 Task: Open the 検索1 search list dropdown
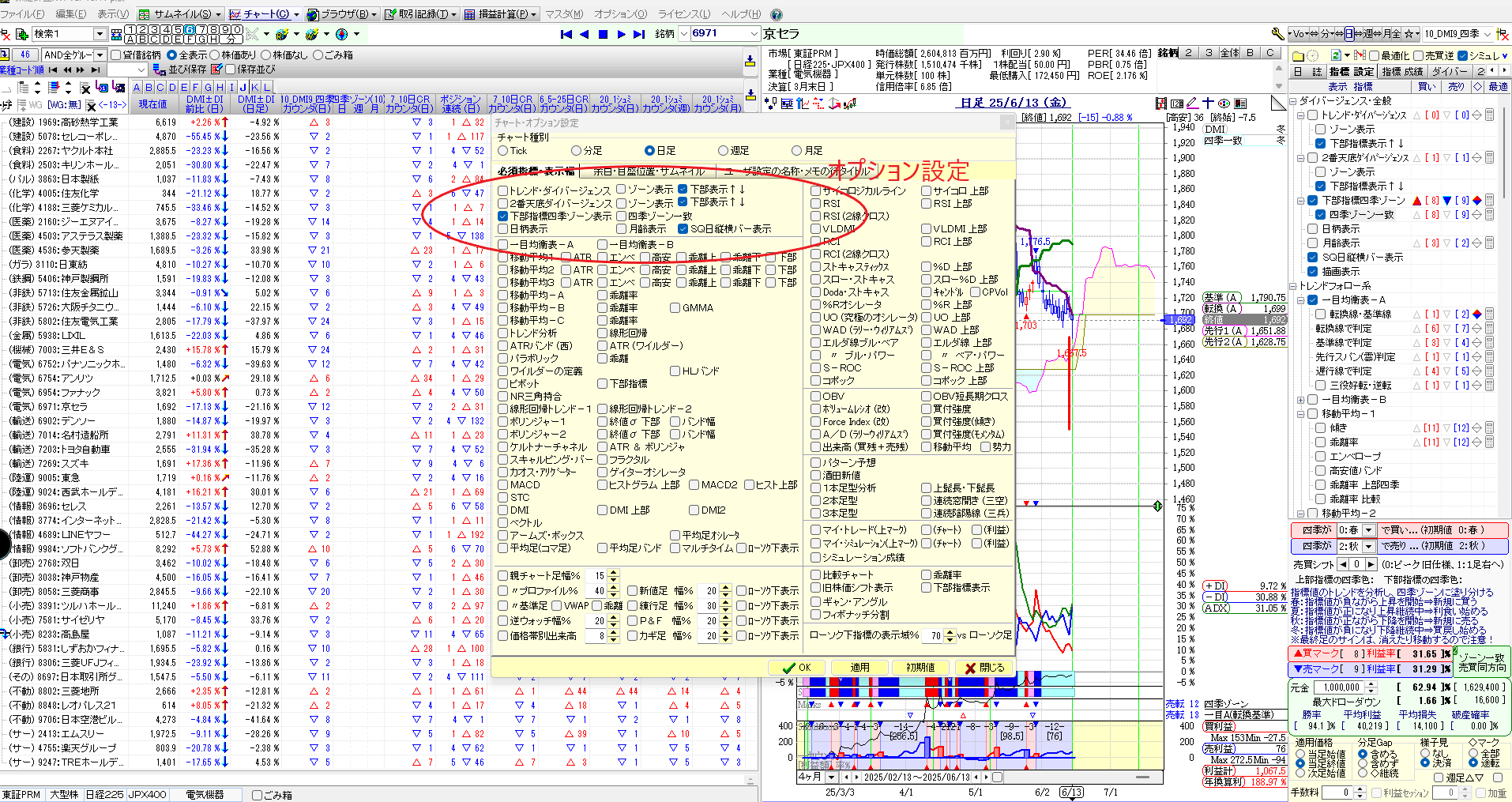[100, 34]
